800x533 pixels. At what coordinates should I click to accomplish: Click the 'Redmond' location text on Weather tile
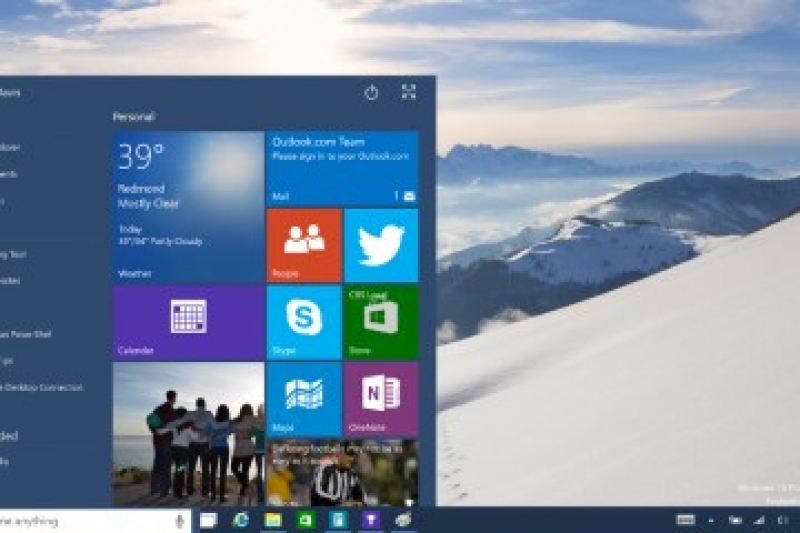pyautogui.click(x=141, y=188)
